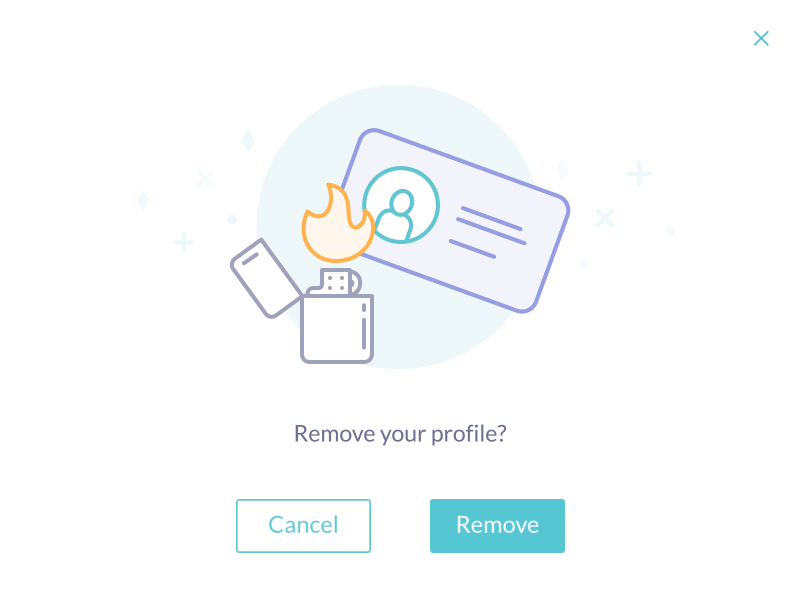The height and width of the screenshot is (600, 800).
Task: Click the X decoration right of card
Action: point(605,218)
